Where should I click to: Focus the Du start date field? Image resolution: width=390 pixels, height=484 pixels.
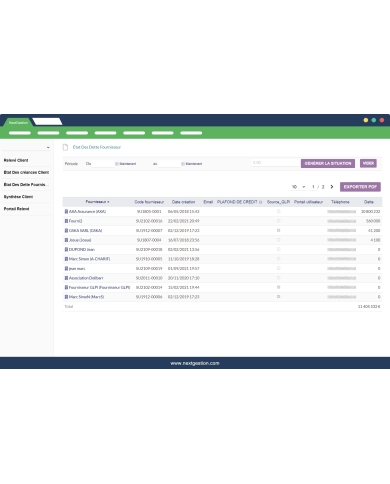[x=103, y=164]
